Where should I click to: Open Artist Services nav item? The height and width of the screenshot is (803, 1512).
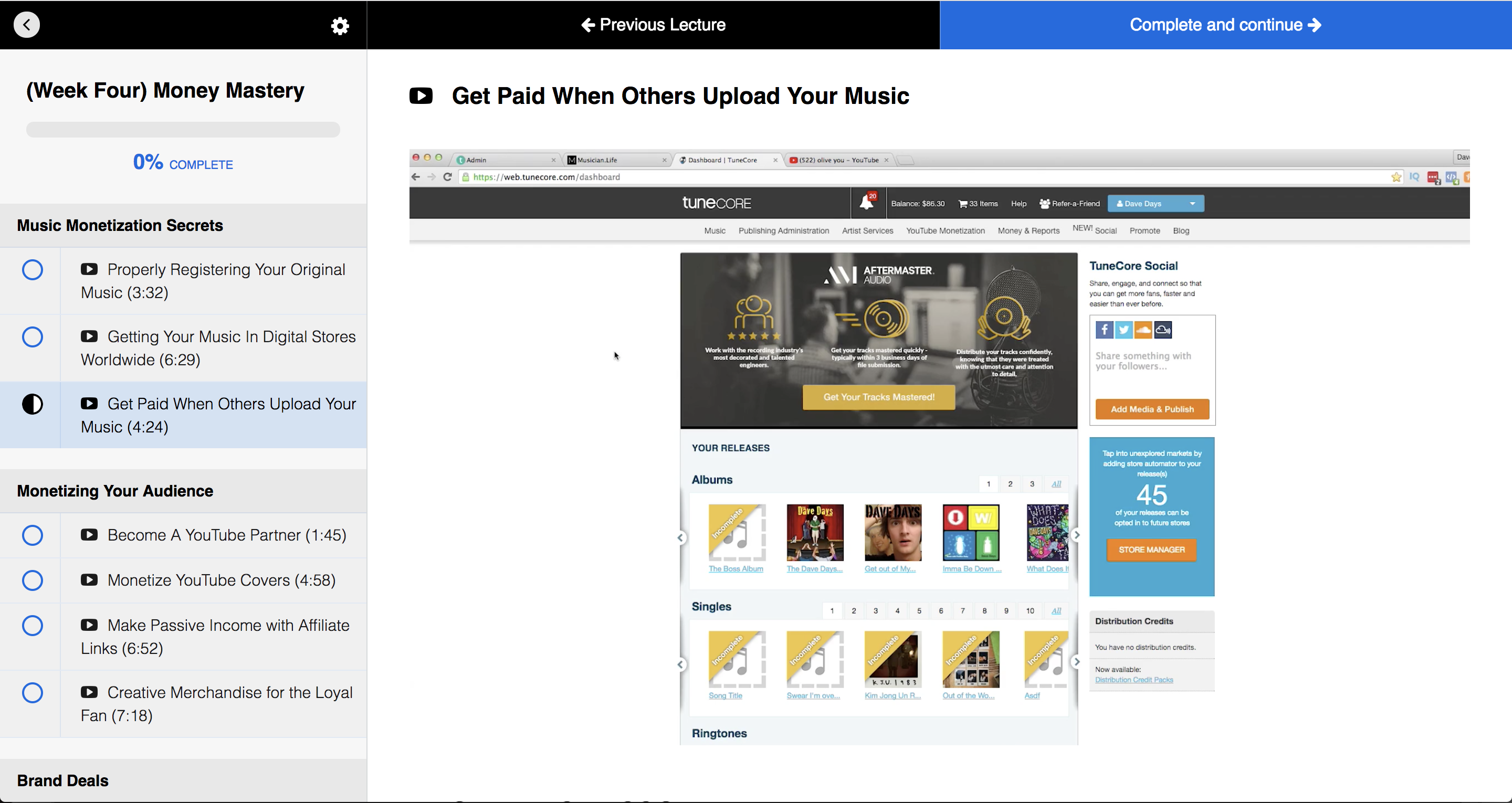(x=867, y=231)
